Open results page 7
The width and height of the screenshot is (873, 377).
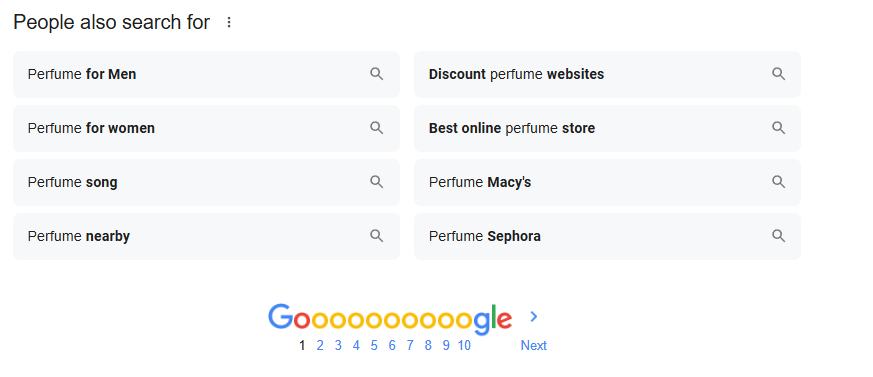[410, 345]
